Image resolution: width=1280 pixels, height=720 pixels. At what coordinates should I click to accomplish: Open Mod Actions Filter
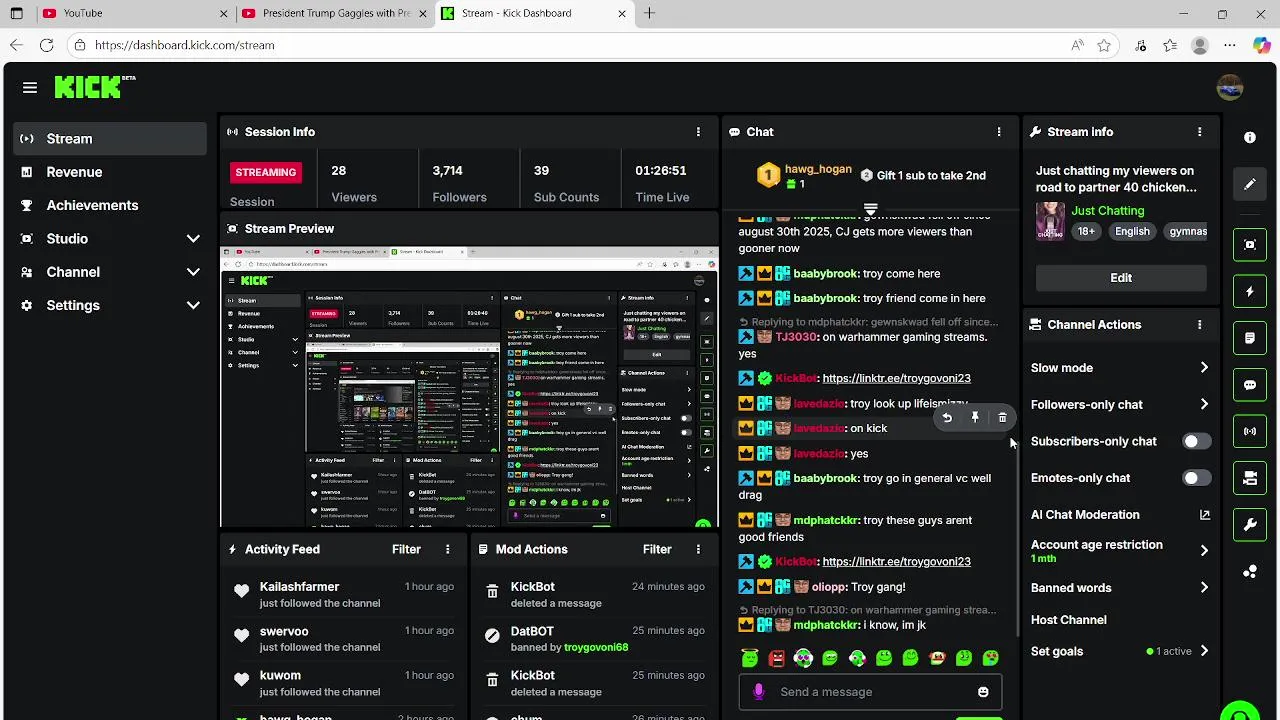click(x=657, y=549)
